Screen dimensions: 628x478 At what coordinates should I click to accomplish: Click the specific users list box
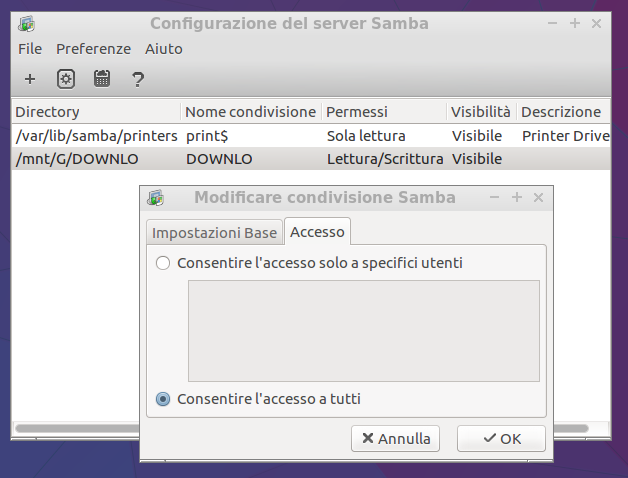[x=364, y=331]
